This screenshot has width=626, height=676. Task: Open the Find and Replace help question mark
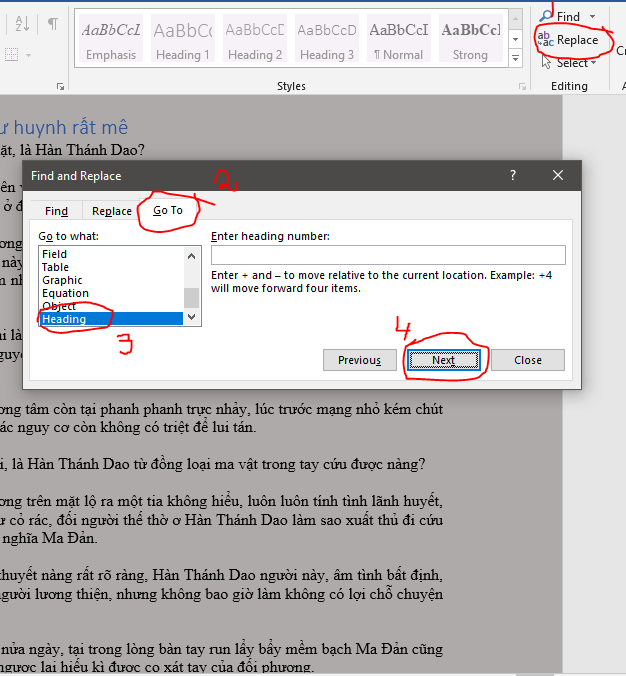point(513,175)
